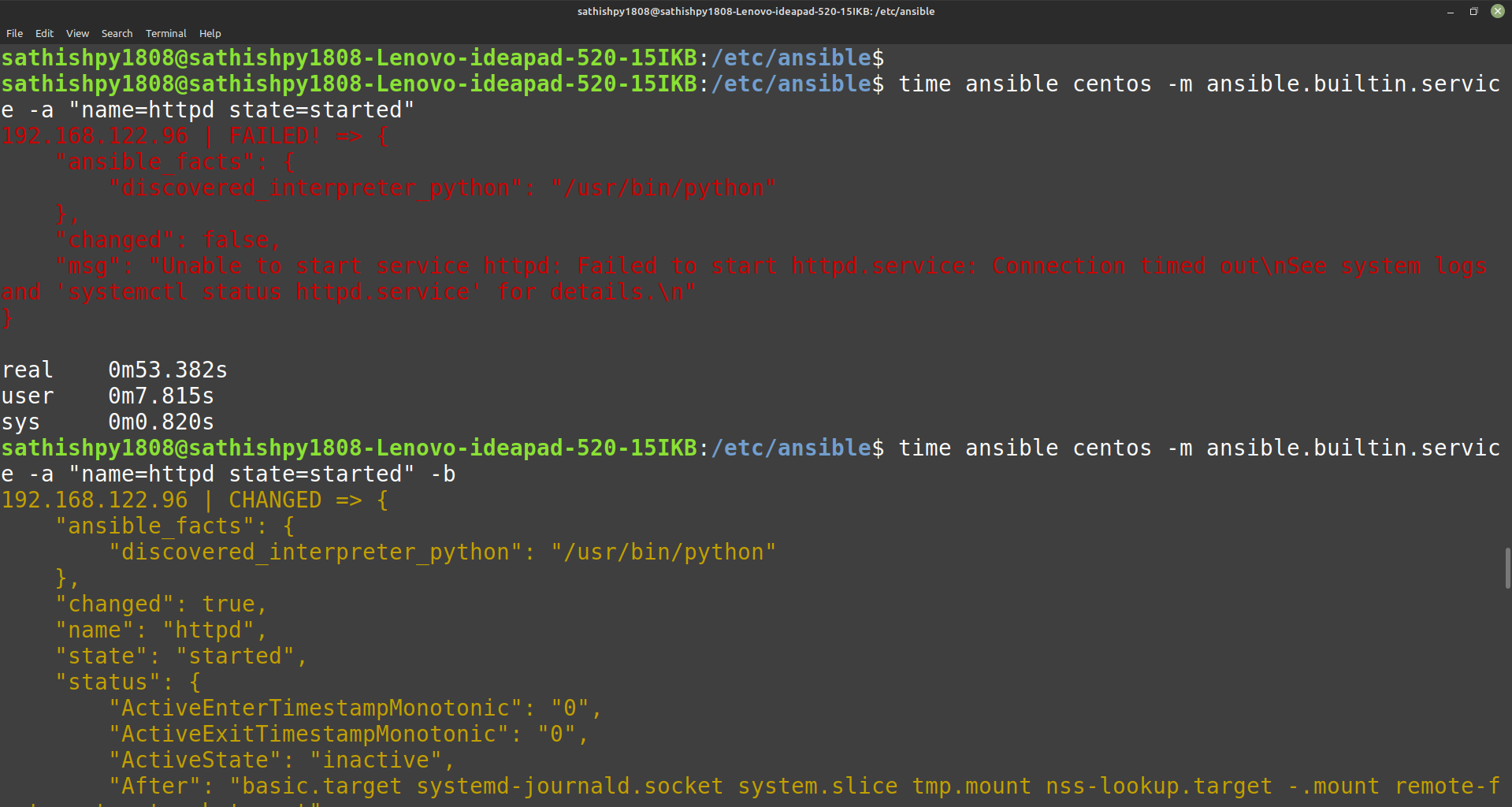Open the Edit menu
Screen dimensions: 1512x807
44,33
